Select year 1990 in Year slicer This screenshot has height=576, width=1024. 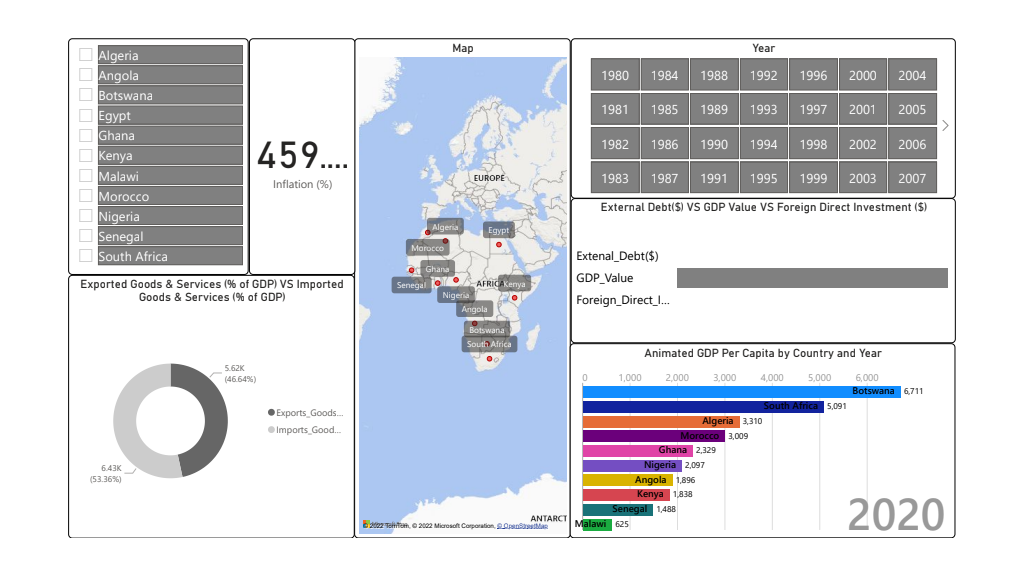point(714,144)
